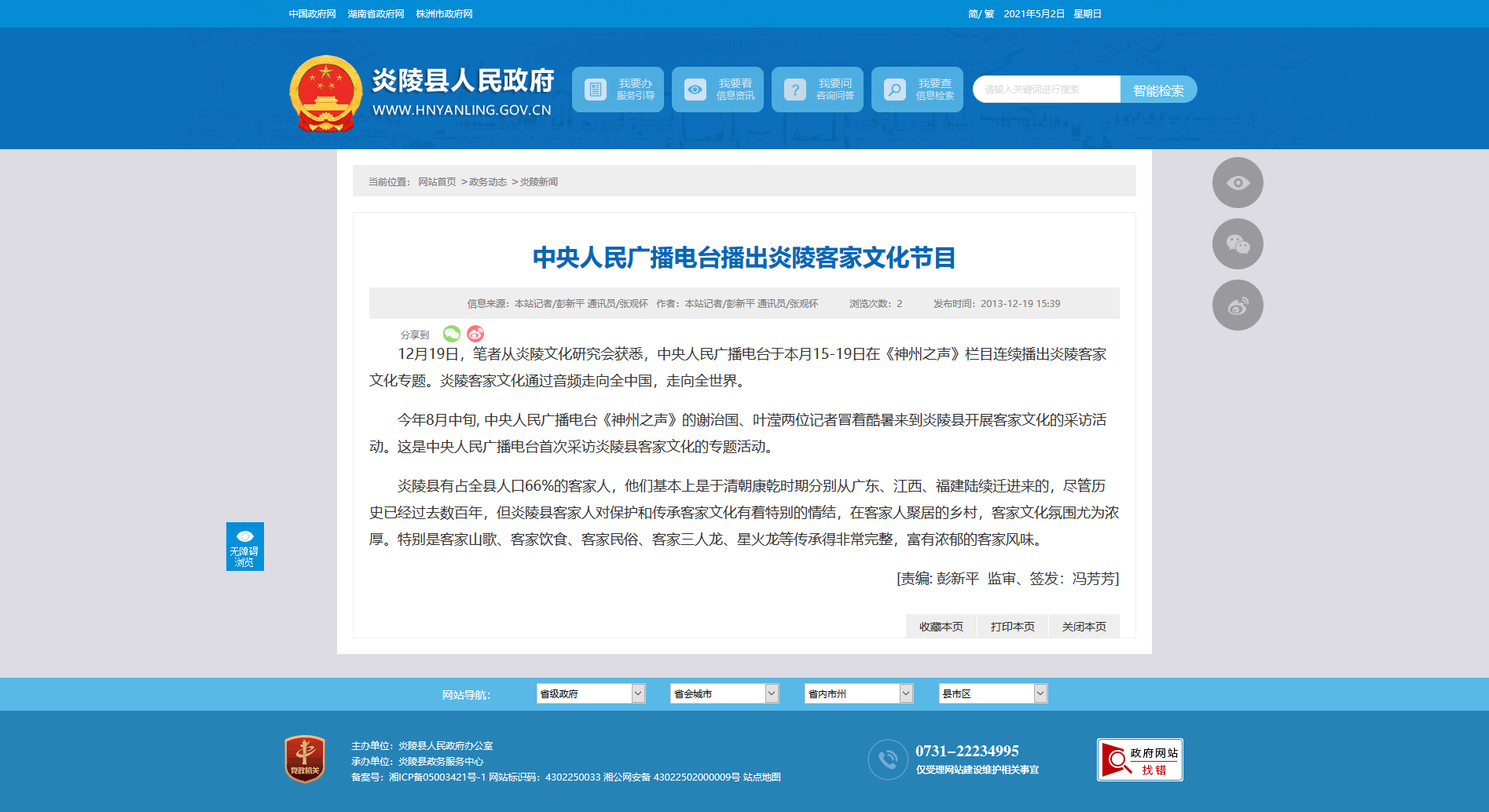Go to 政务动态 in the breadcrumb
1489x812 pixels.
pyautogui.click(x=488, y=182)
